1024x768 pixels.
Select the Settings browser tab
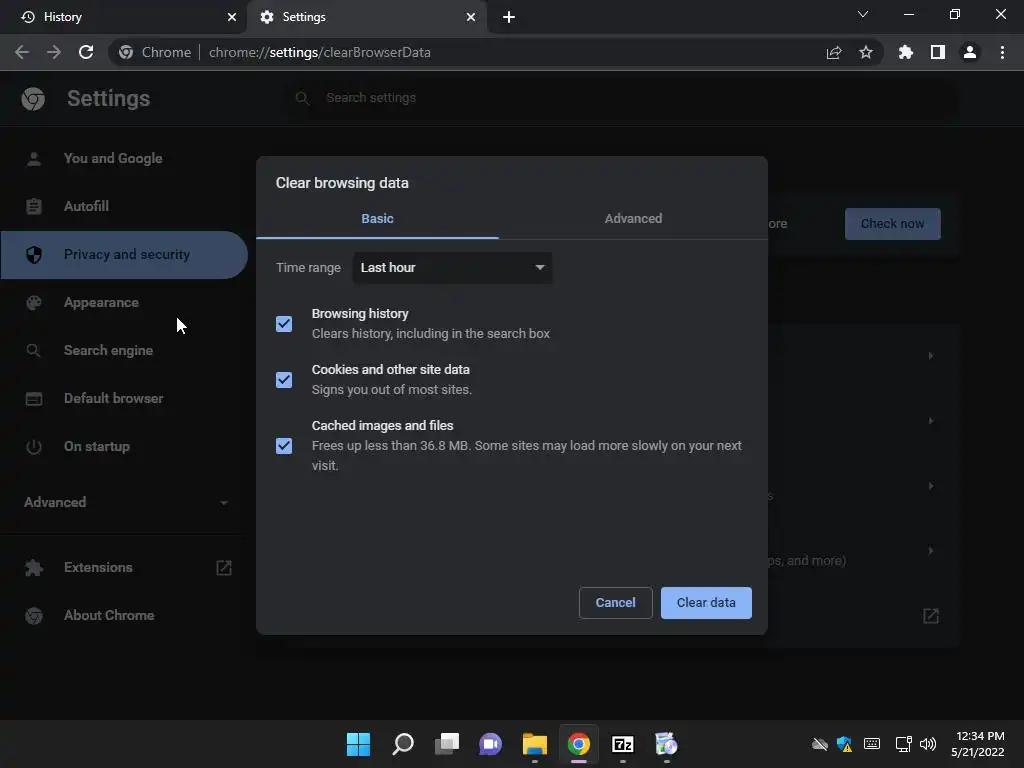coord(368,17)
